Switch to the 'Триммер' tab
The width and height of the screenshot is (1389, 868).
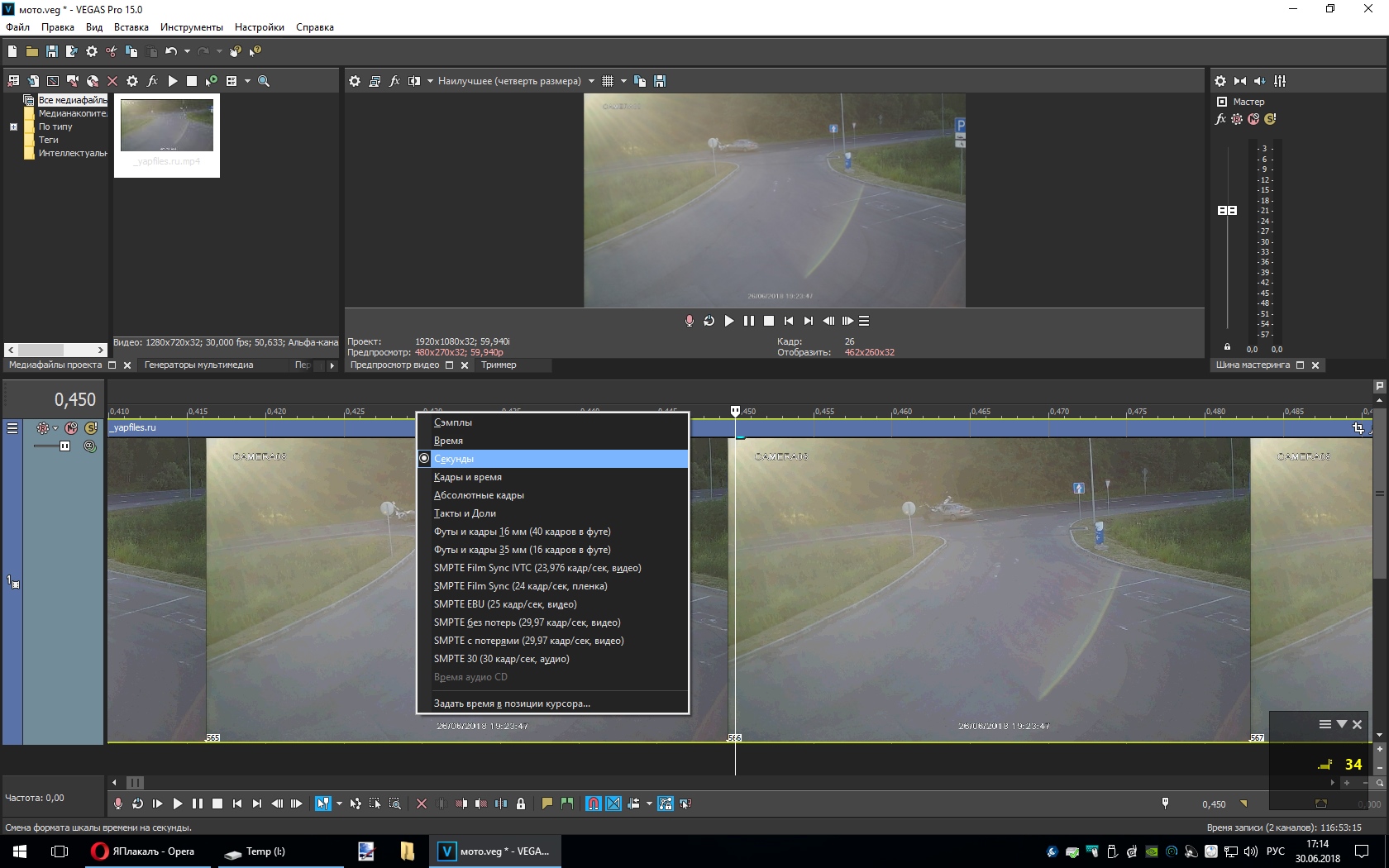tap(499, 365)
